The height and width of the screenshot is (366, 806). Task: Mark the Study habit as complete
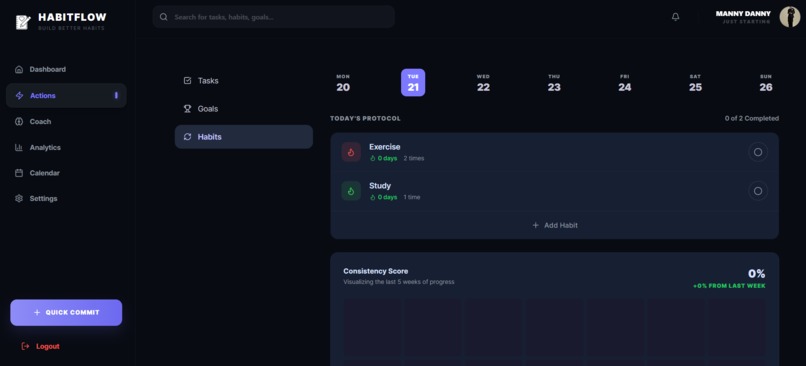[758, 191]
